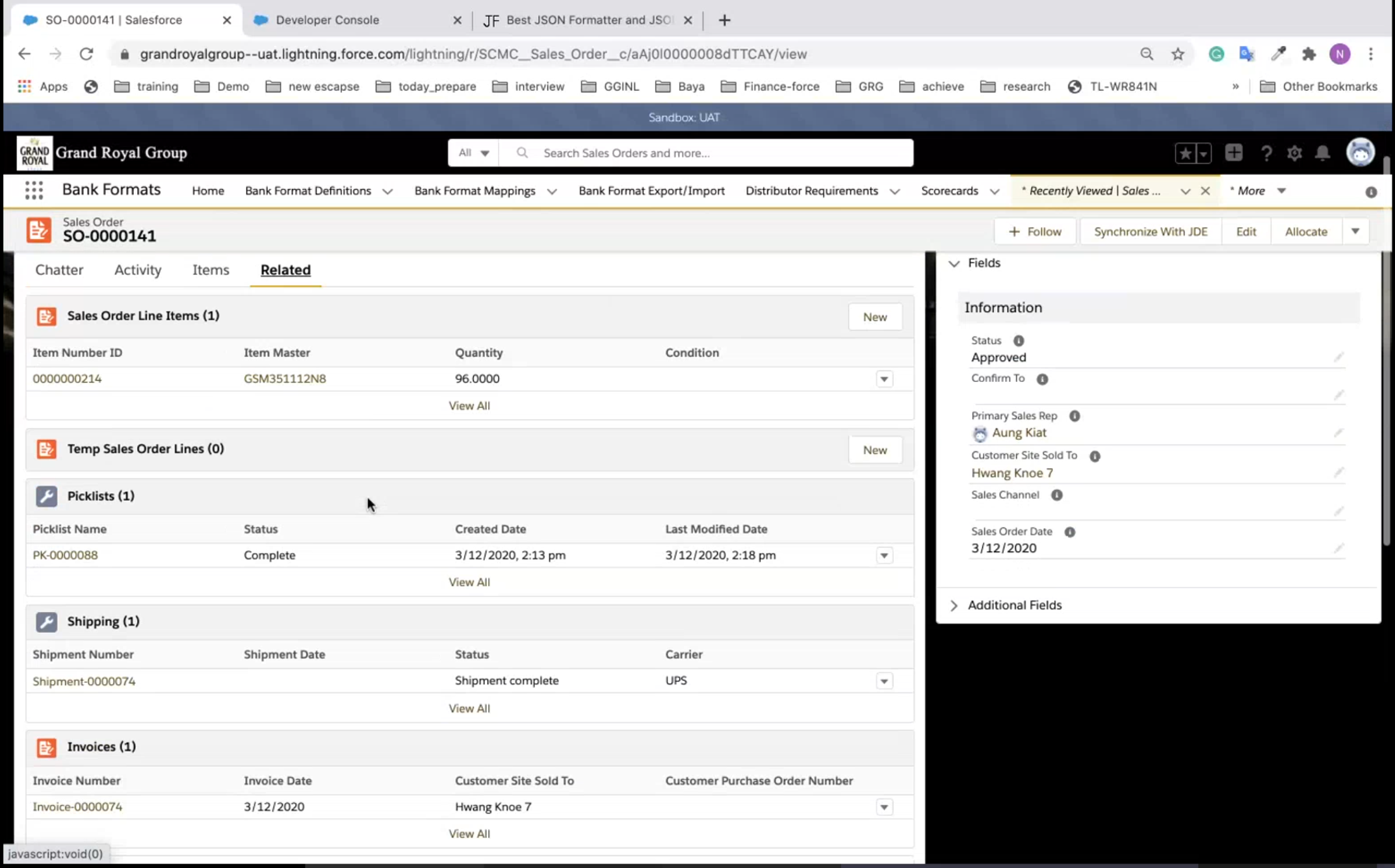Open the App Launcher grid icon
1395x868 pixels.
pyautogui.click(x=34, y=190)
